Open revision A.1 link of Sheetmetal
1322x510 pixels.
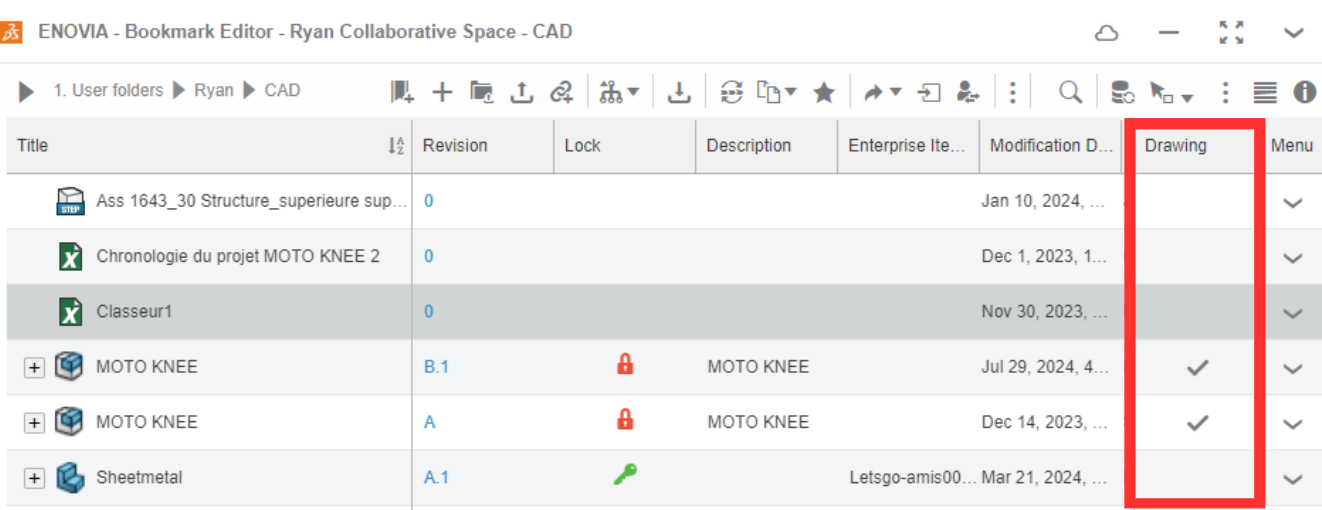click(x=436, y=478)
